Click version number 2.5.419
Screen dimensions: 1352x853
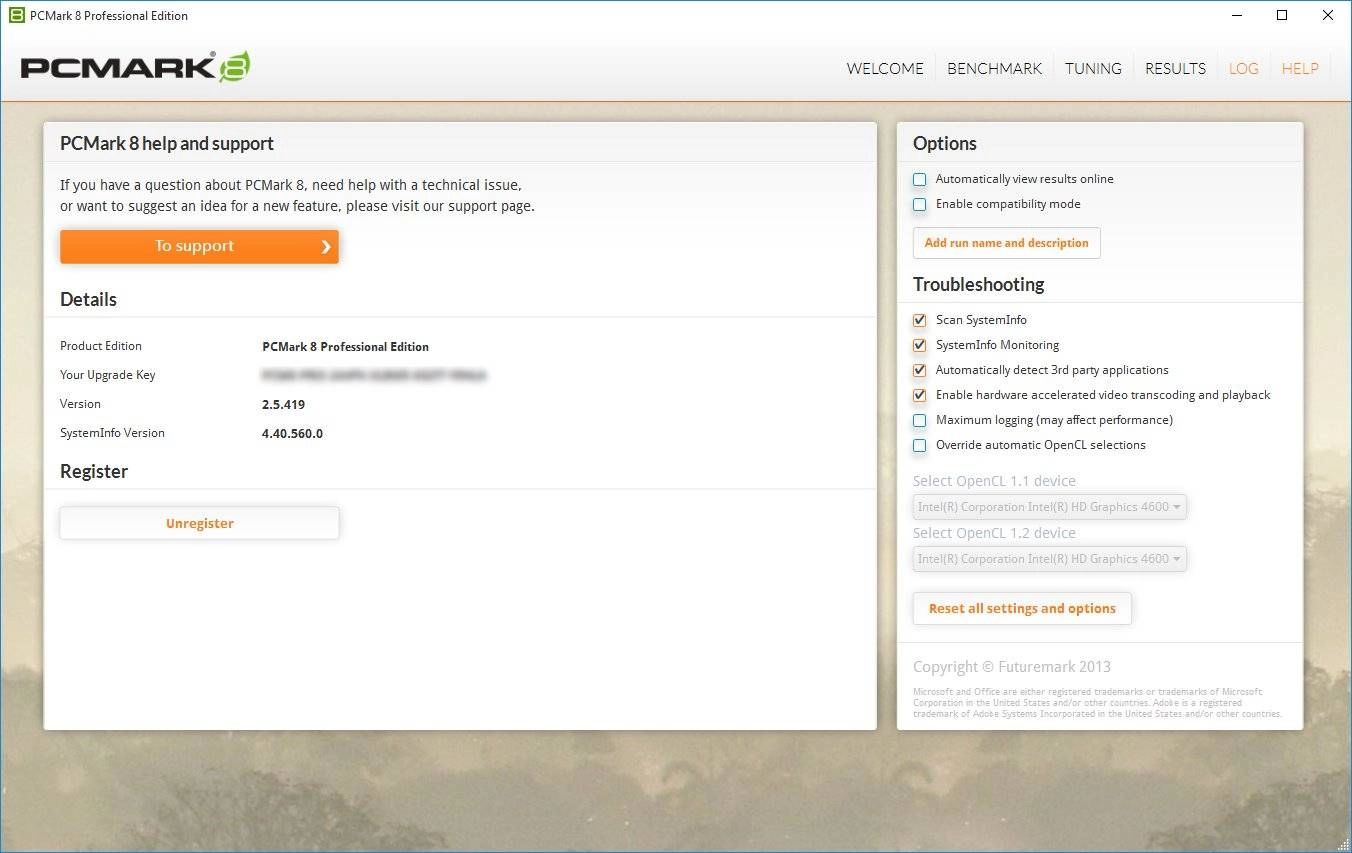pyautogui.click(x=283, y=405)
